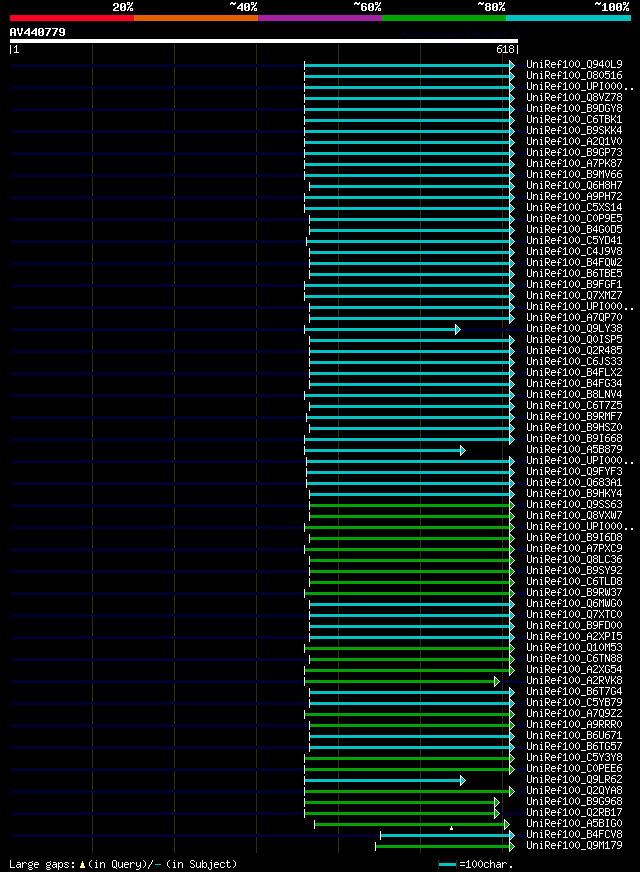
Task: Select the UniRef100_B4FQW2 entry
Action: (574, 262)
